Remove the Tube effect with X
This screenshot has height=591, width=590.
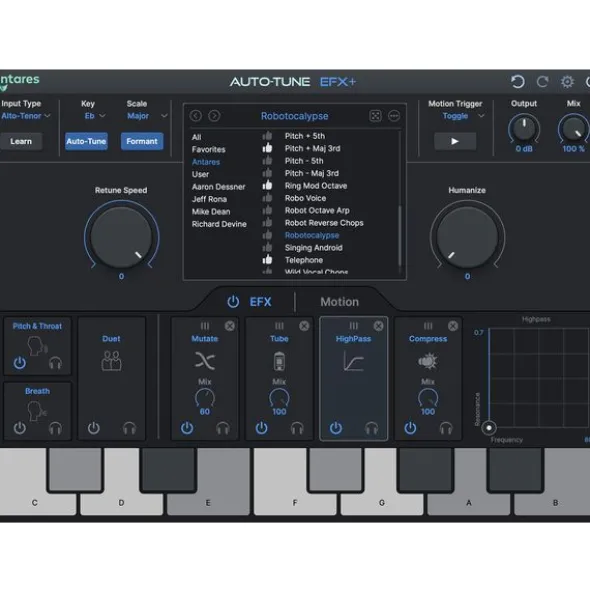point(304,326)
